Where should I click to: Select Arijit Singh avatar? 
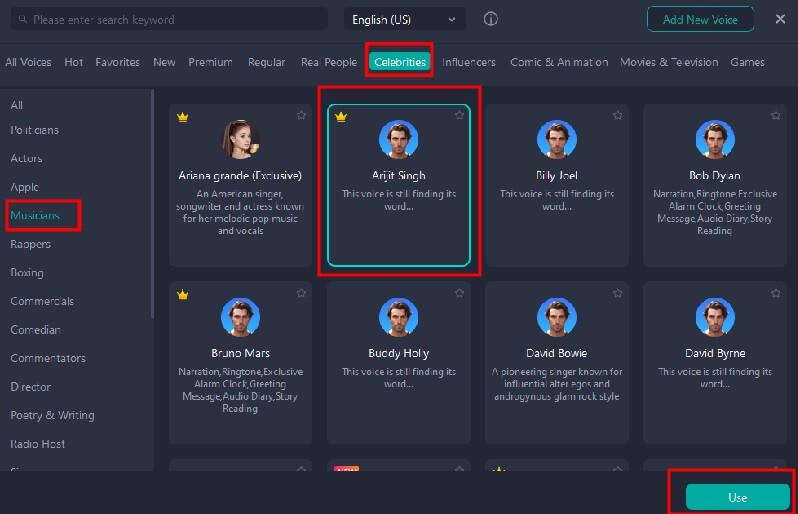pyautogui.click(x=398, y=139)
